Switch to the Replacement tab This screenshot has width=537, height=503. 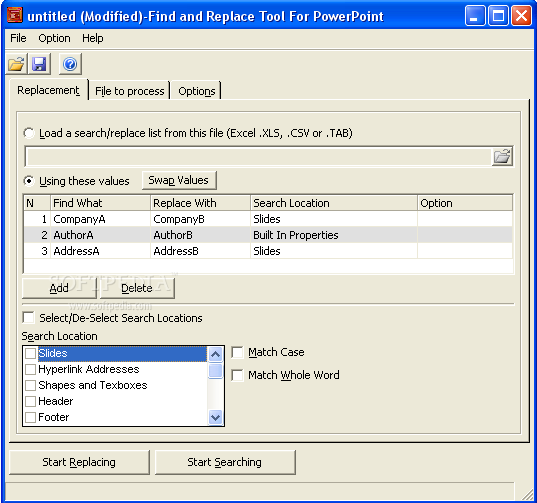(x=48, y=90)
